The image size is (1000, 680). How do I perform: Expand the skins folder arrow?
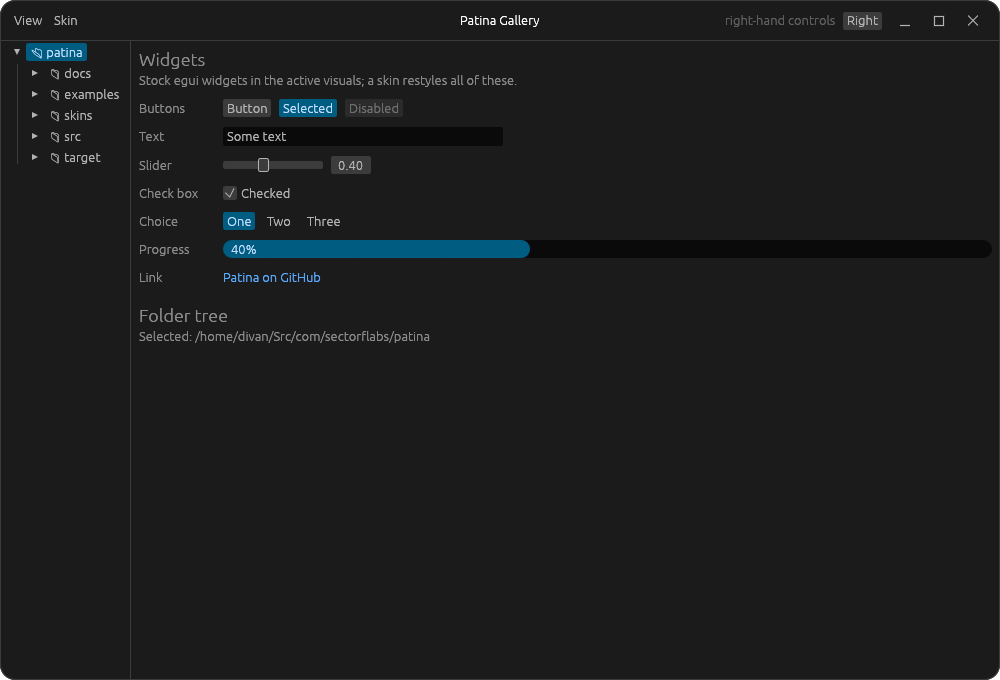(35, 115)
